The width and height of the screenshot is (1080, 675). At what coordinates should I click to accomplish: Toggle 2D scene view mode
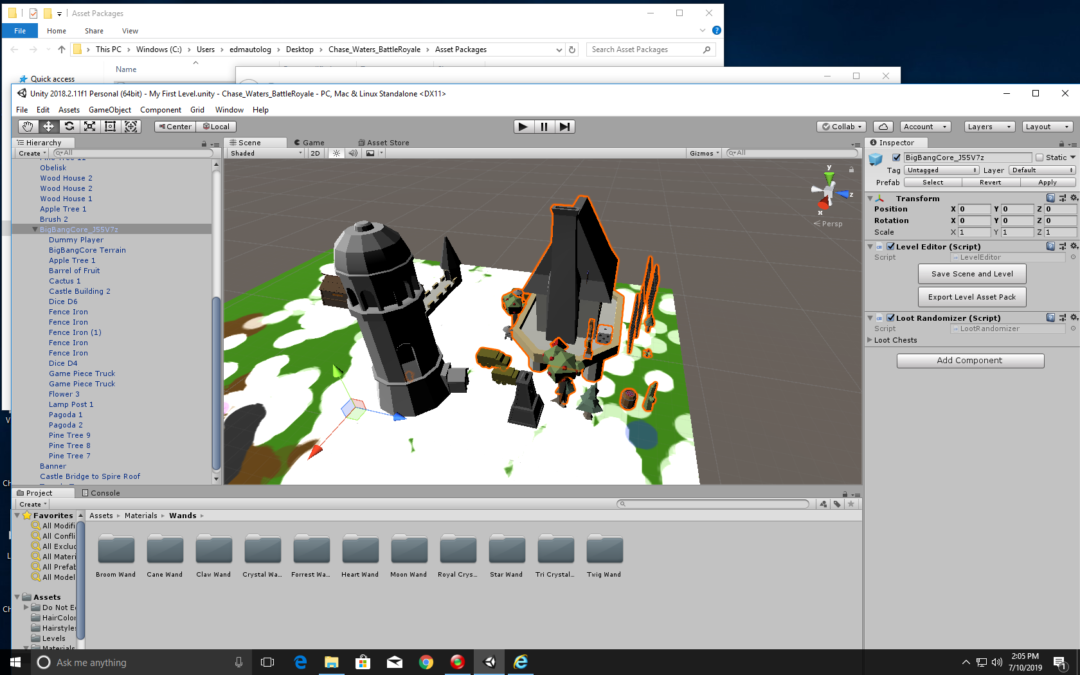click(315, 153)
